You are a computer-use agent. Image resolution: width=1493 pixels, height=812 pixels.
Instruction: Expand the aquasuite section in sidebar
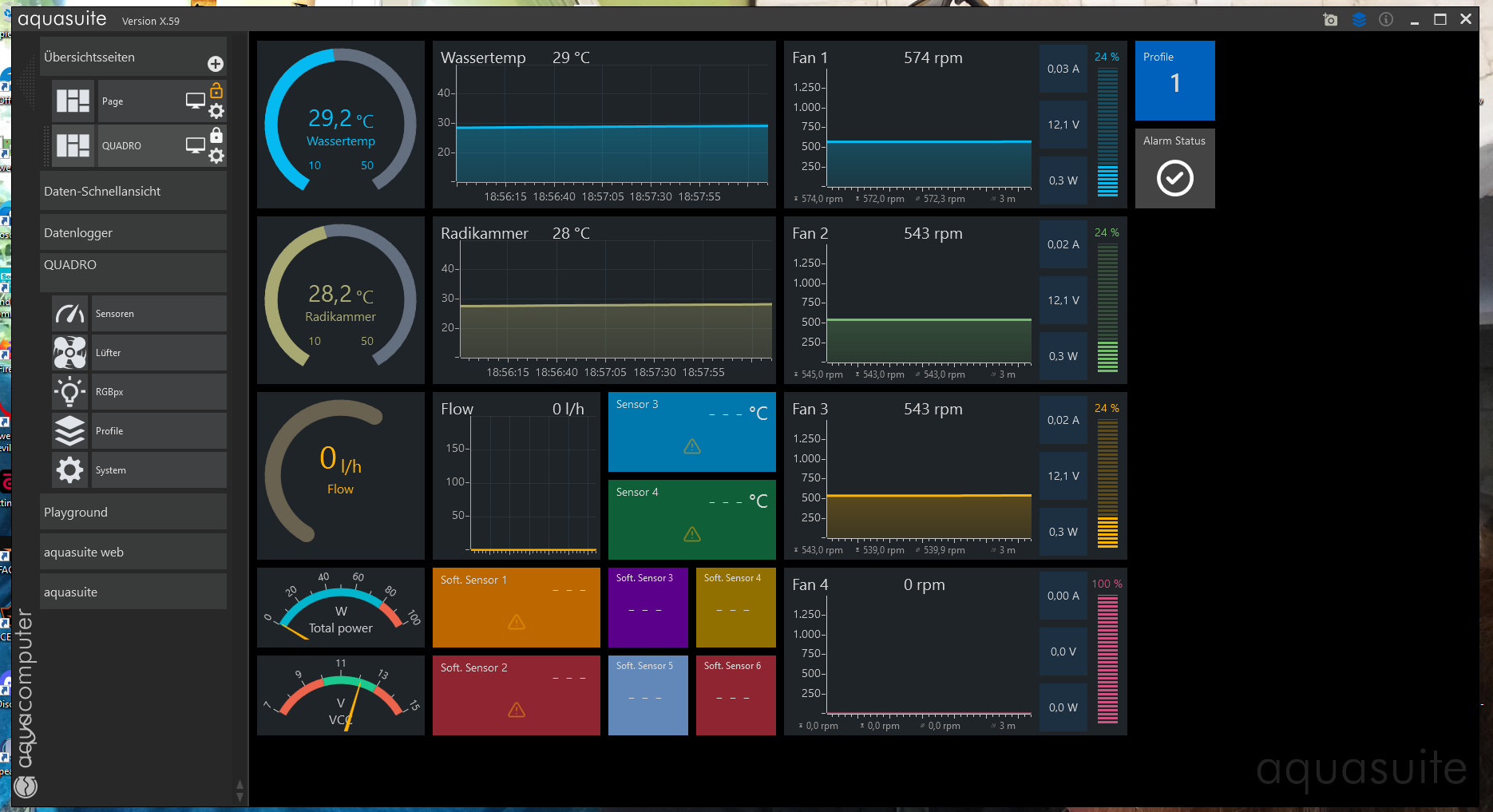tap(133, 592)
